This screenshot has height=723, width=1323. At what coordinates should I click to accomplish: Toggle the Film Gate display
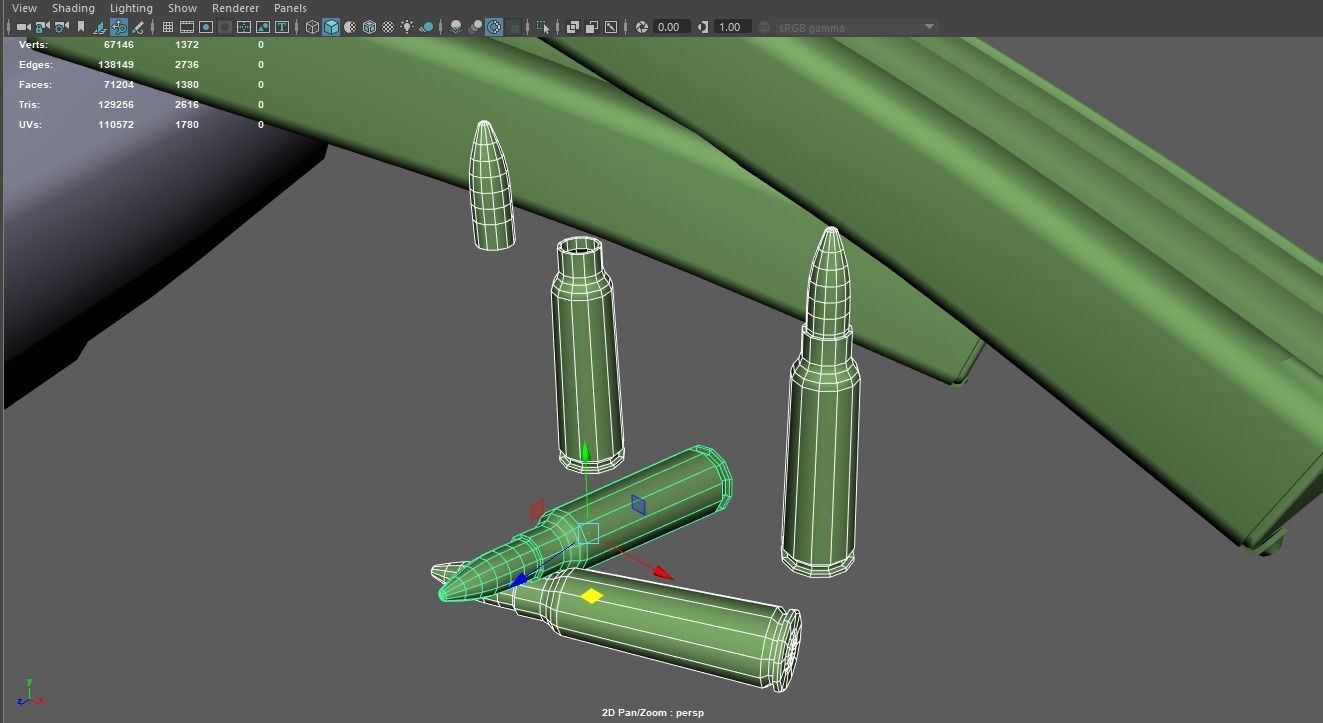(x=186, y=27)
